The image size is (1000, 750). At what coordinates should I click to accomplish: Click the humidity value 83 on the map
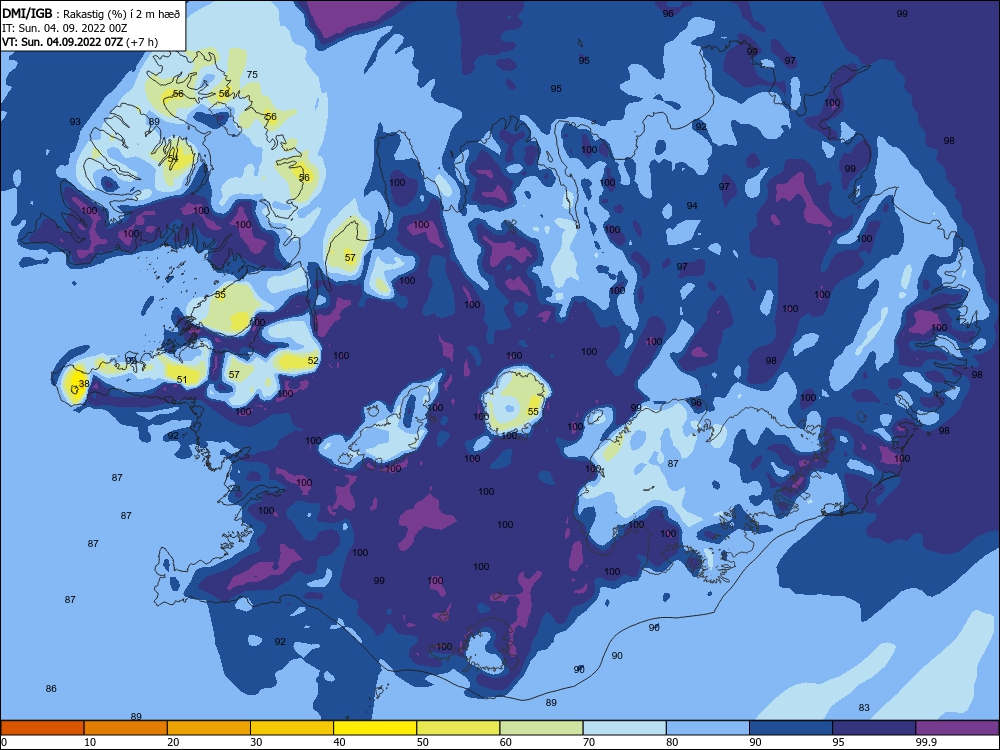click(864, 707)
